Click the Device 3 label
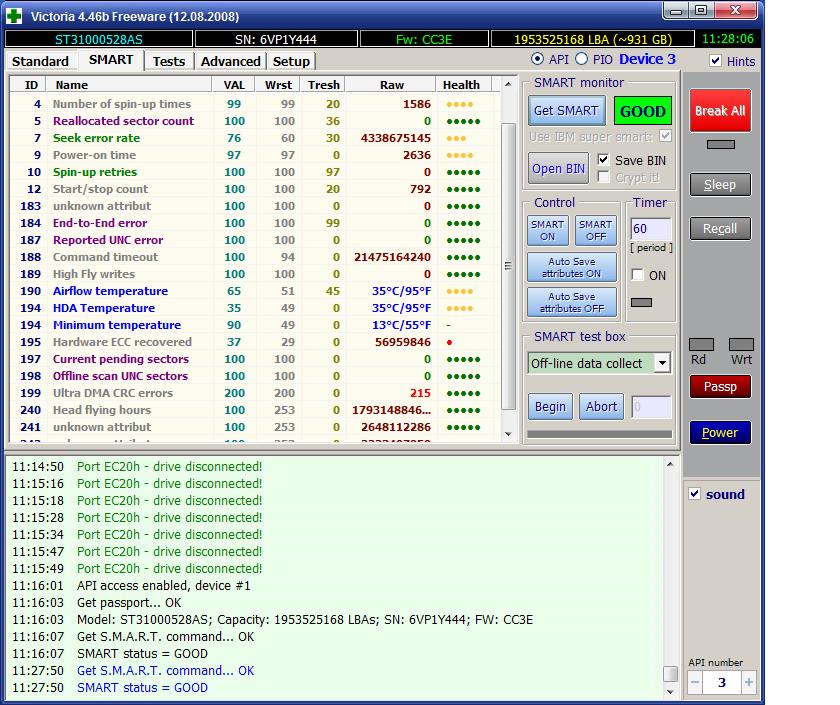 pos(647,59)
